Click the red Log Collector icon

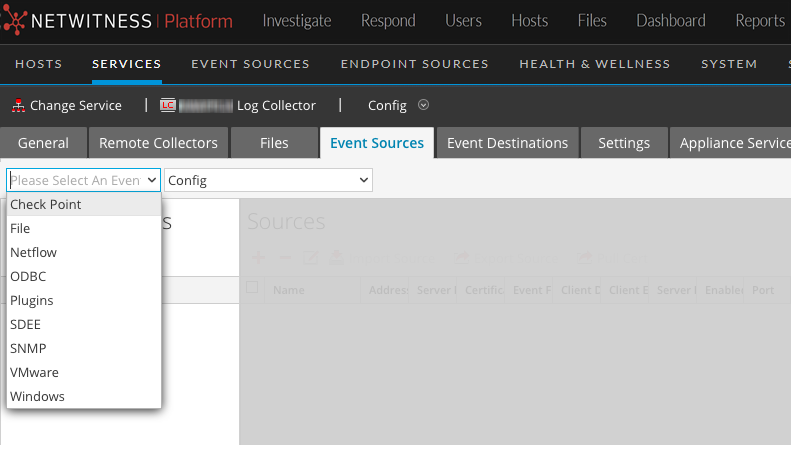168,105
